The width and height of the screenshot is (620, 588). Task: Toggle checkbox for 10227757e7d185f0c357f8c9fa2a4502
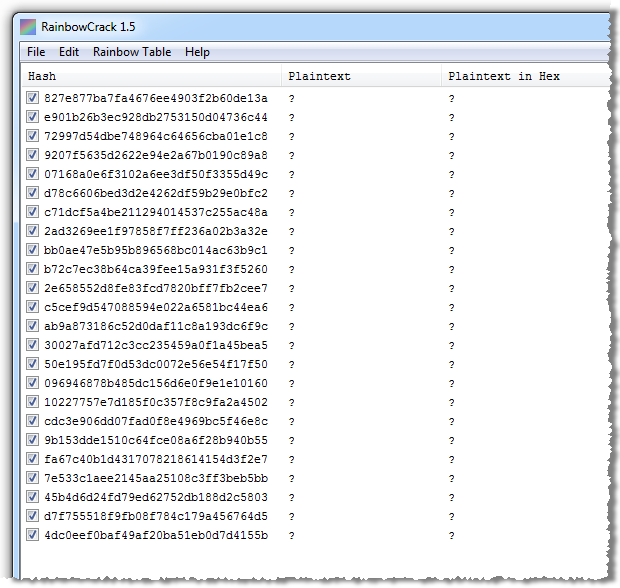click(x=32, y=401)
